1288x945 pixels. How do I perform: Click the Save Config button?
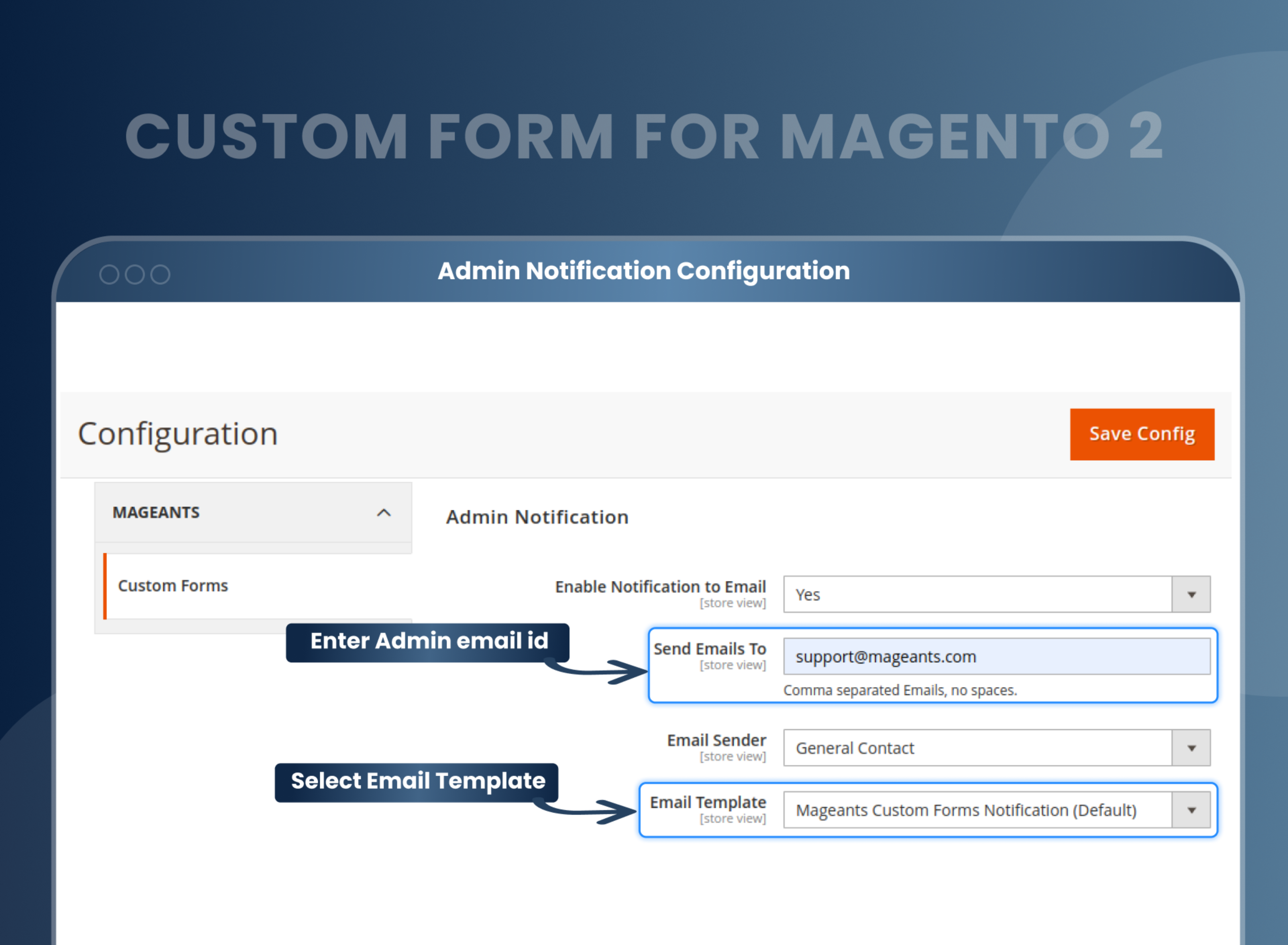1142,434
